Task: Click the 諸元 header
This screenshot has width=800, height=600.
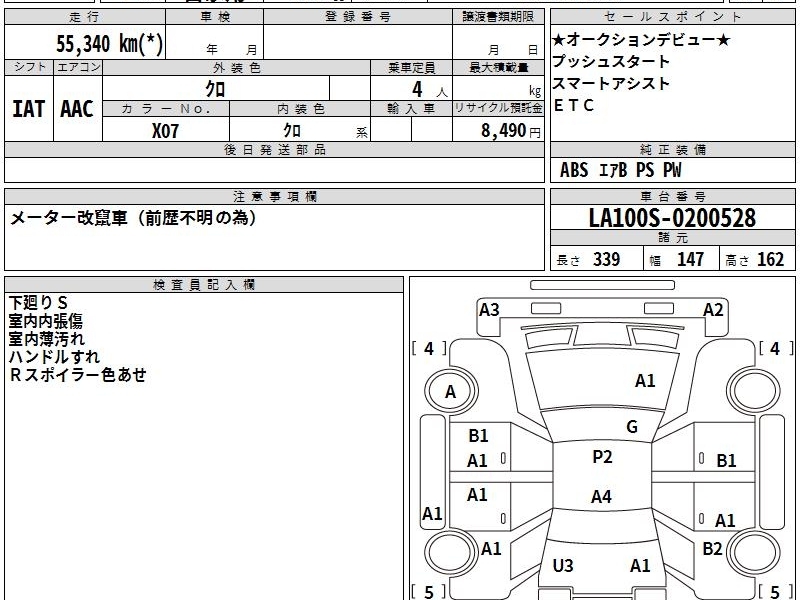Action: [x=672, y=238]
